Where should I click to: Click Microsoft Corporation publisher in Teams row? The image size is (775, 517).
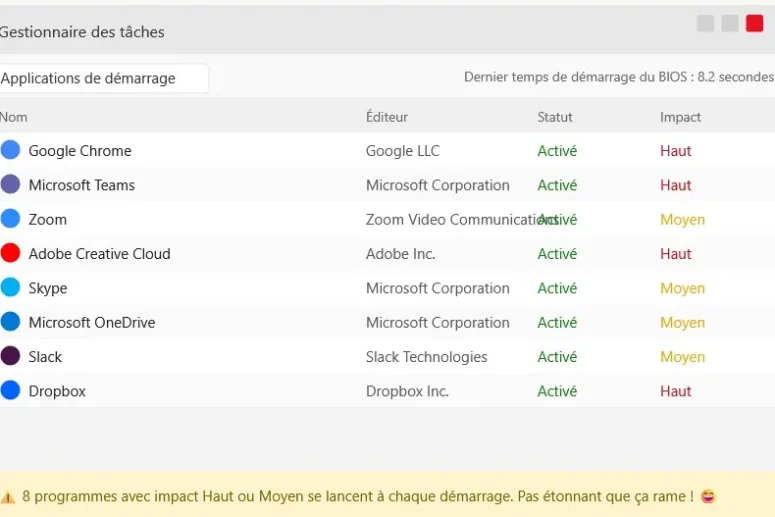tap(437, 185)
